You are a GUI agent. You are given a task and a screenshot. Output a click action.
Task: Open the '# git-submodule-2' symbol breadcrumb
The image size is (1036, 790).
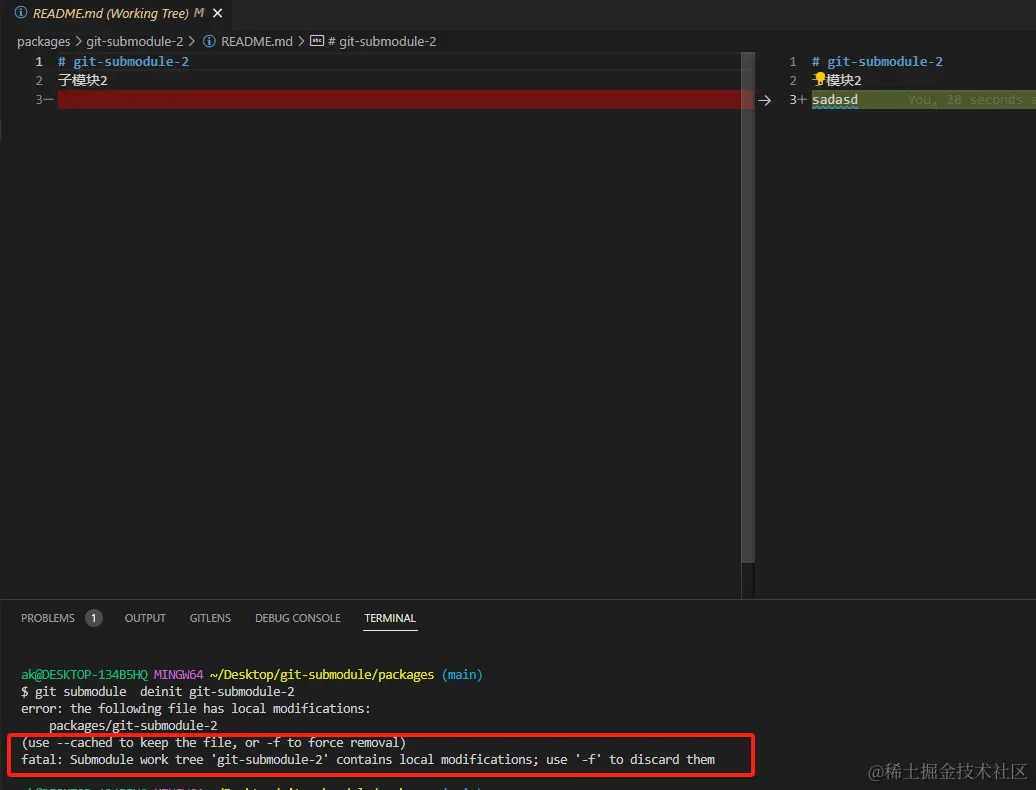tap(382, 42)
